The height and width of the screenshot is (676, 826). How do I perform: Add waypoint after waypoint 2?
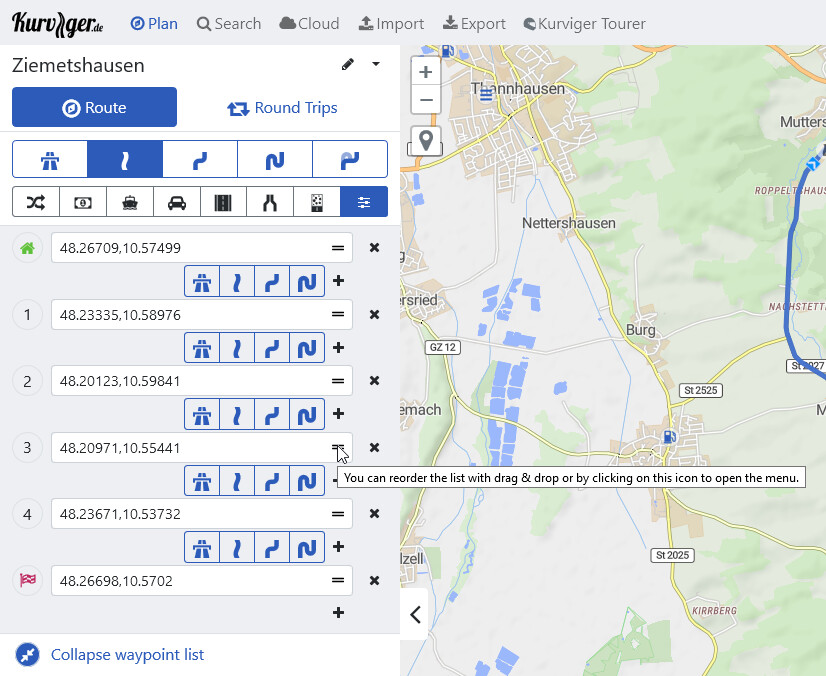pyautogui.click(x=338, y=414)
